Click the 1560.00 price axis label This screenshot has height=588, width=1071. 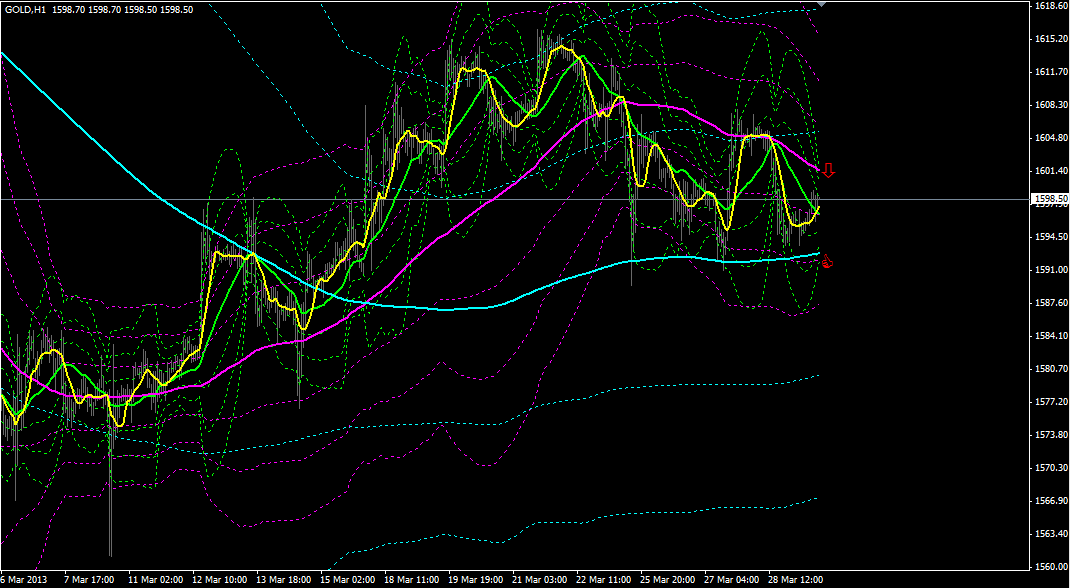click(1051, 567)
